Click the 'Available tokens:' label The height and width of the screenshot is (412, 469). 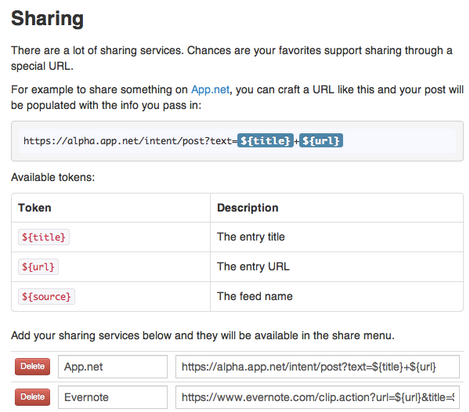click(53, 177)
